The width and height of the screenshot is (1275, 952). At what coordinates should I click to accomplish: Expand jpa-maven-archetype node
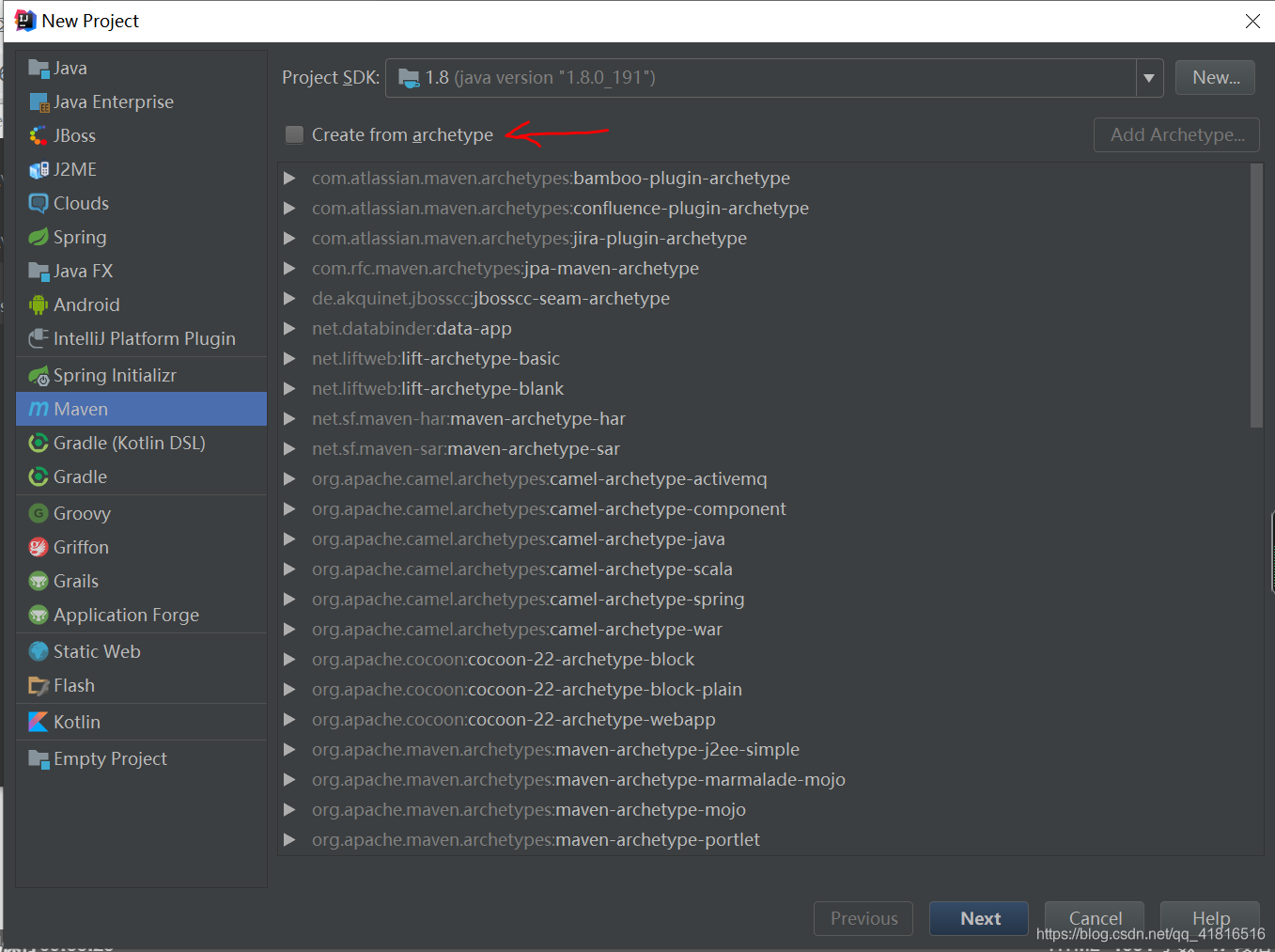pyautogui.click(x=290, y=268)
